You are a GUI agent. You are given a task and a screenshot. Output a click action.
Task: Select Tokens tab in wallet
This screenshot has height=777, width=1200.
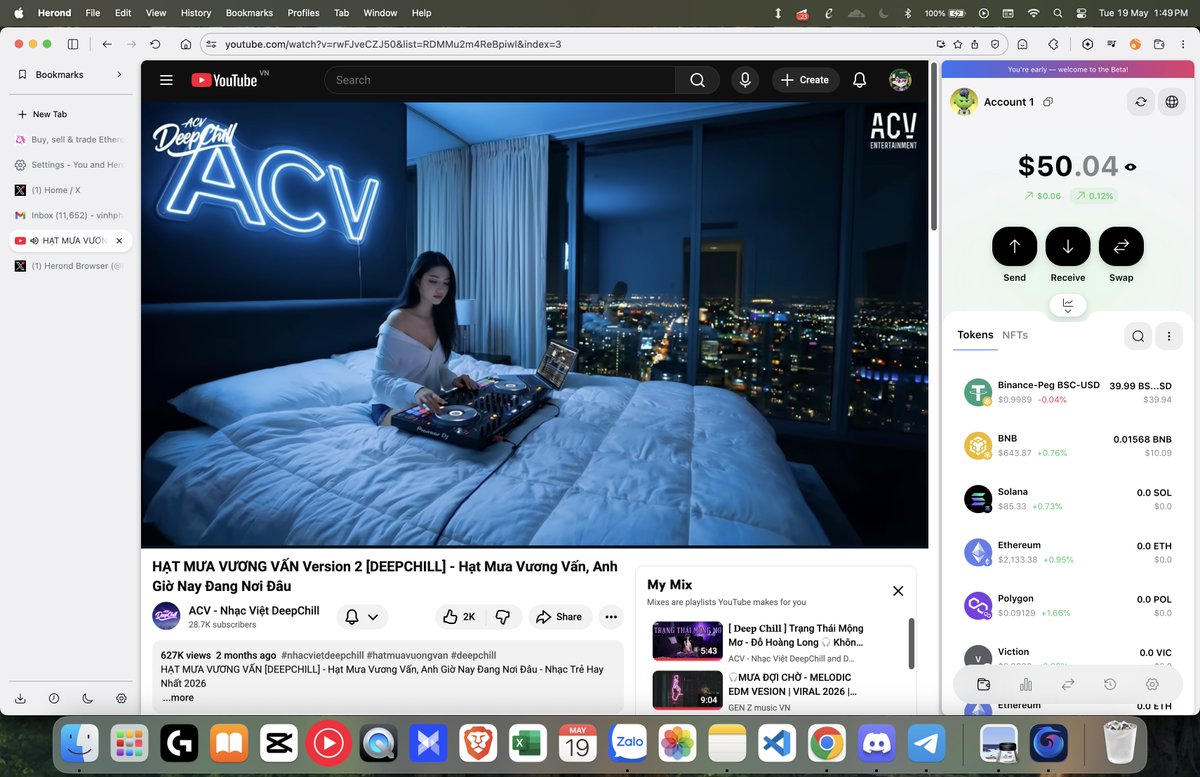975,335
